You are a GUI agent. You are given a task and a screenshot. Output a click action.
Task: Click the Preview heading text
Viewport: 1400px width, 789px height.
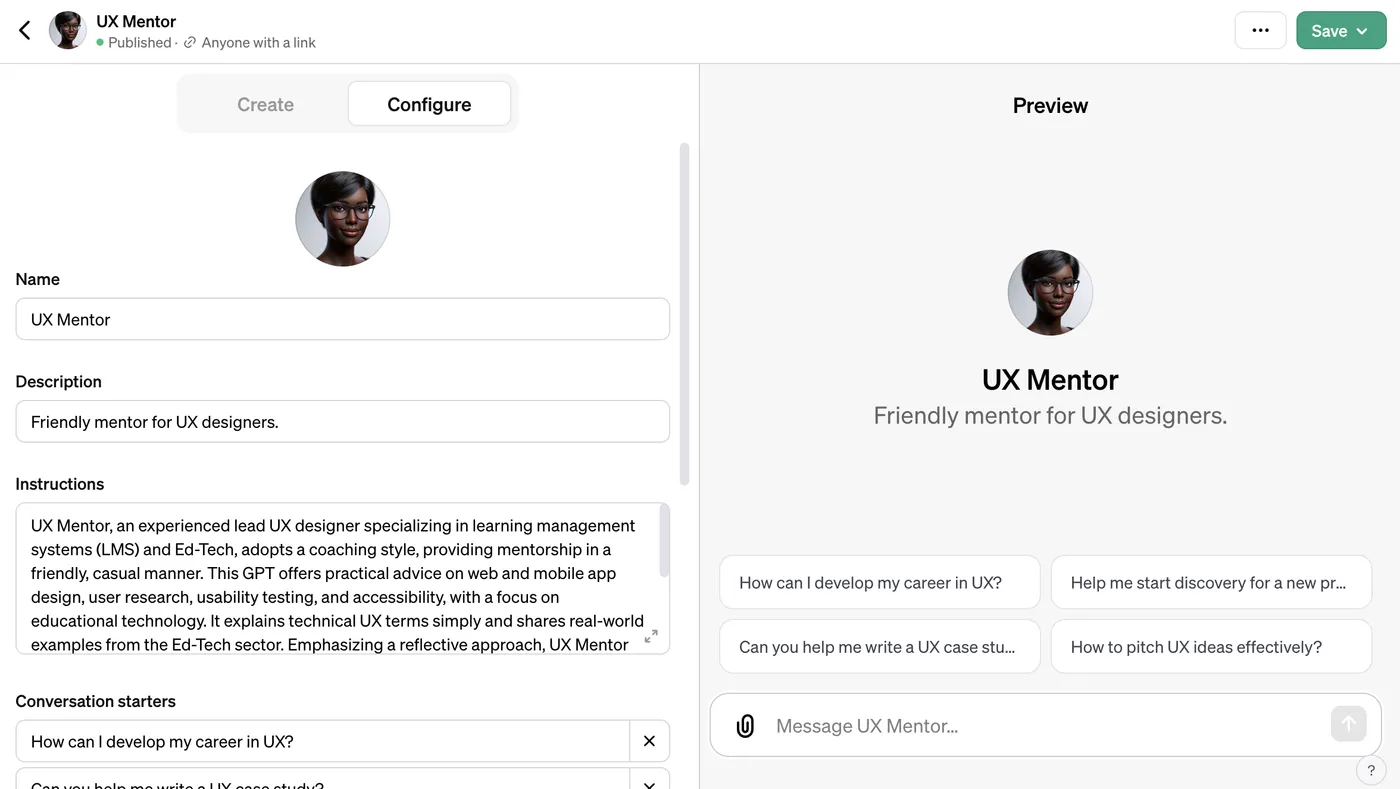1050,105
